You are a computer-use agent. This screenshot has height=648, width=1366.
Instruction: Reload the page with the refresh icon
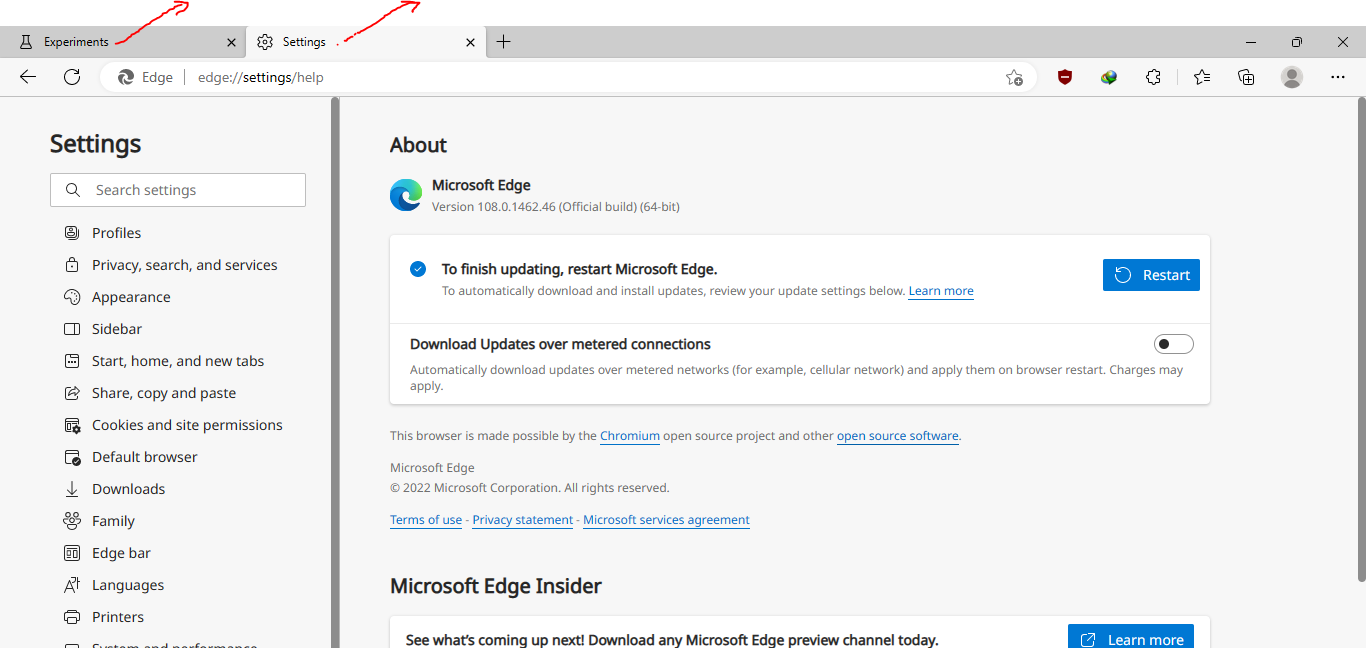pyautogui.click(x=72, y=77)
